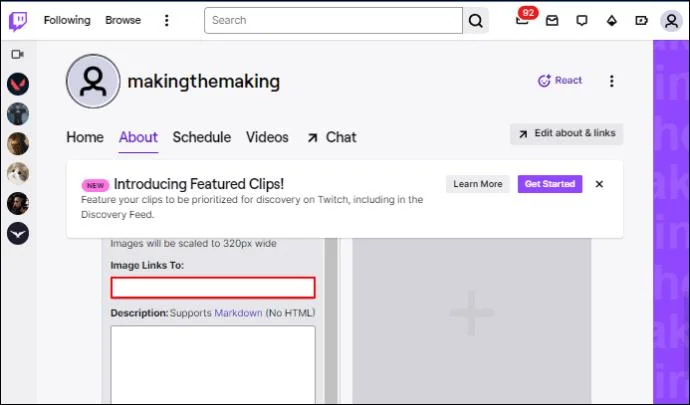Open channel options three-dot menu

(611, 81)
